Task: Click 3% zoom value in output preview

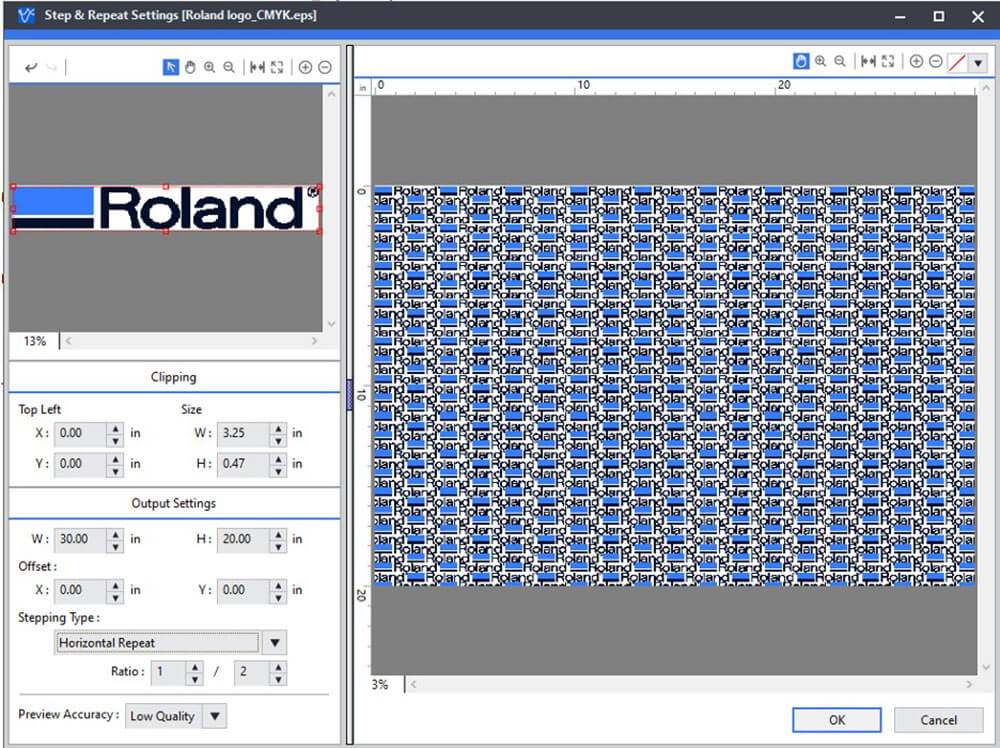Action: tap(380, 685)
